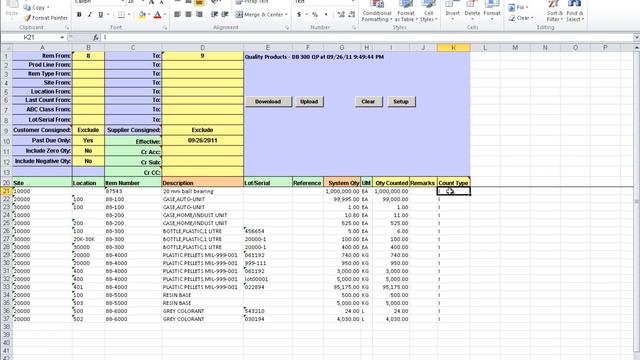Open Find & Select
Screen dimensions: 640x360
tap(574, 11)
